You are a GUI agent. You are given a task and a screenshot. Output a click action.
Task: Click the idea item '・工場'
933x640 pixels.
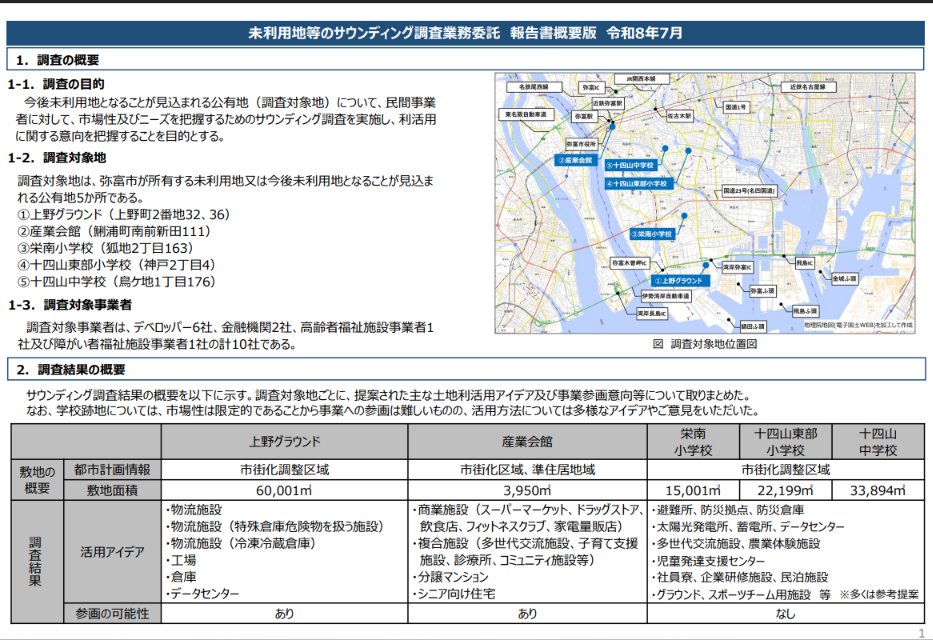(181, 560)
